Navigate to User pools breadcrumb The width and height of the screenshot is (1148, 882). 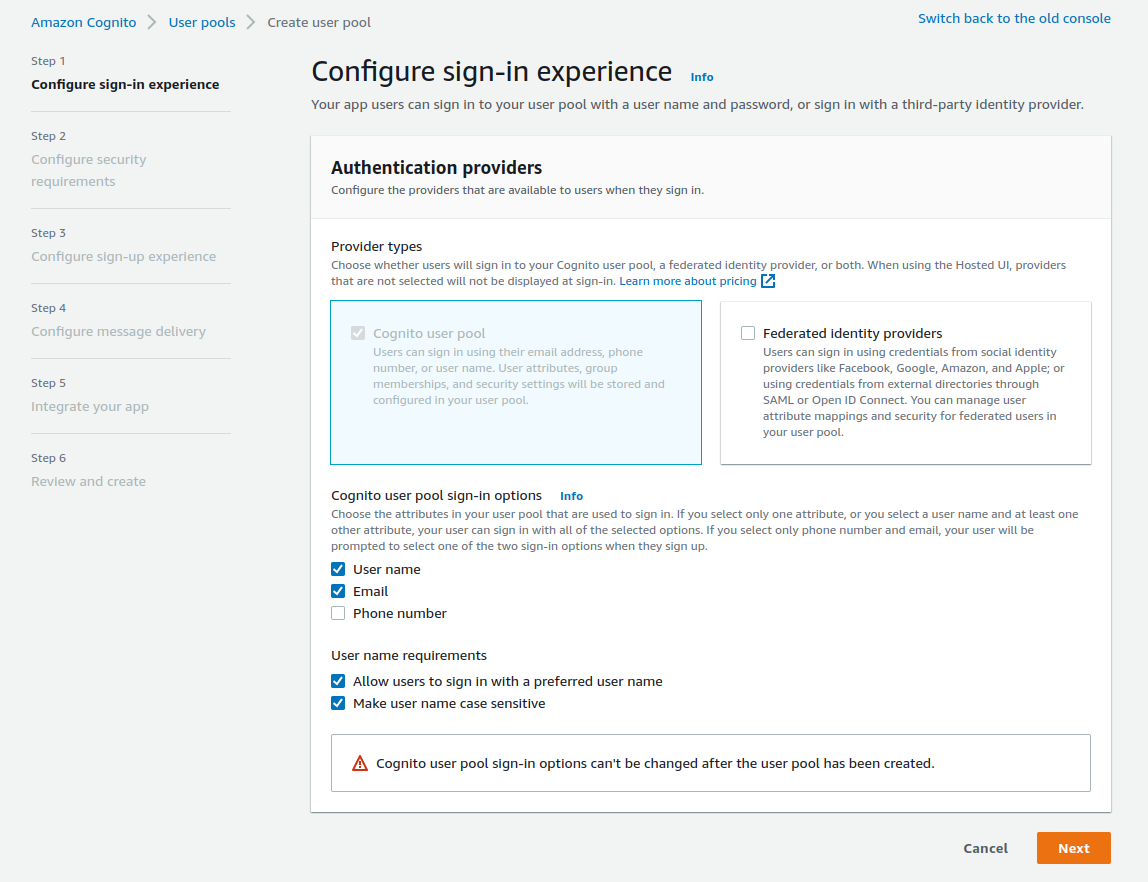pyautogui.click(x=202, y=22)
